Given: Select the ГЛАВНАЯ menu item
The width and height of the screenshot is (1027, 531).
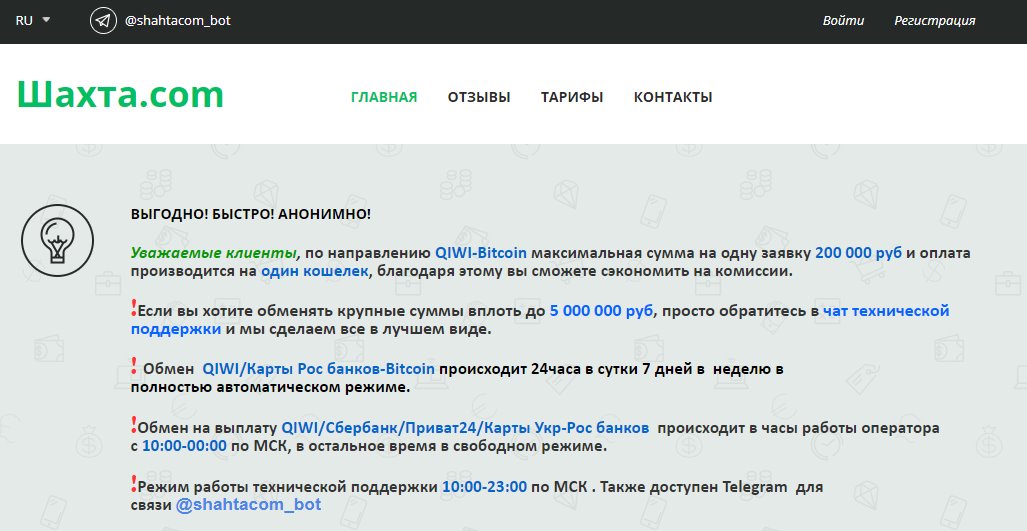Looking at the screenshot, I should click(x=384, y=97).
